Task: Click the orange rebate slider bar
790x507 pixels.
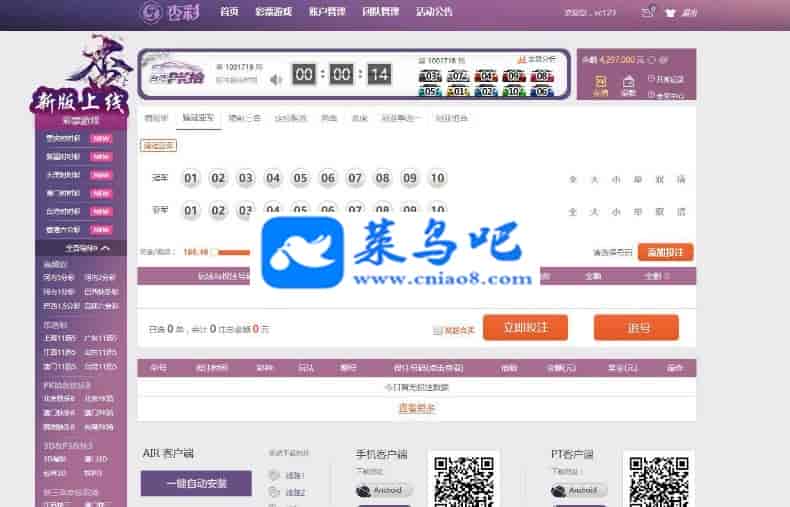Action: (x=234, y=252)
